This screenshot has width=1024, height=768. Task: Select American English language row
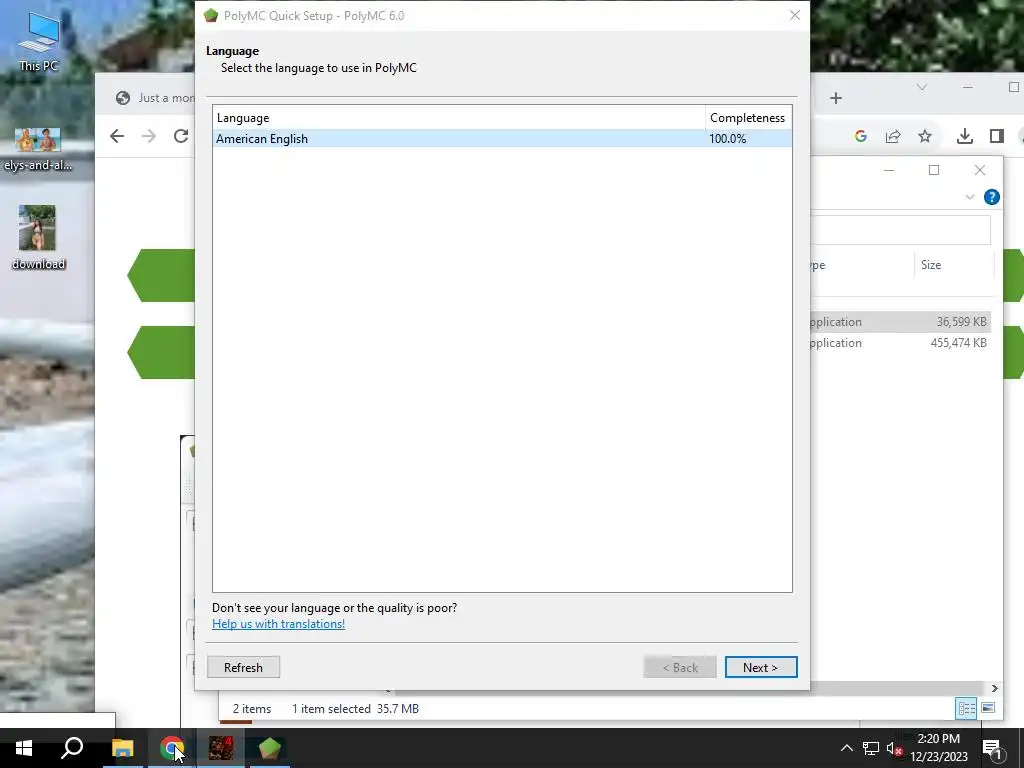502,138
